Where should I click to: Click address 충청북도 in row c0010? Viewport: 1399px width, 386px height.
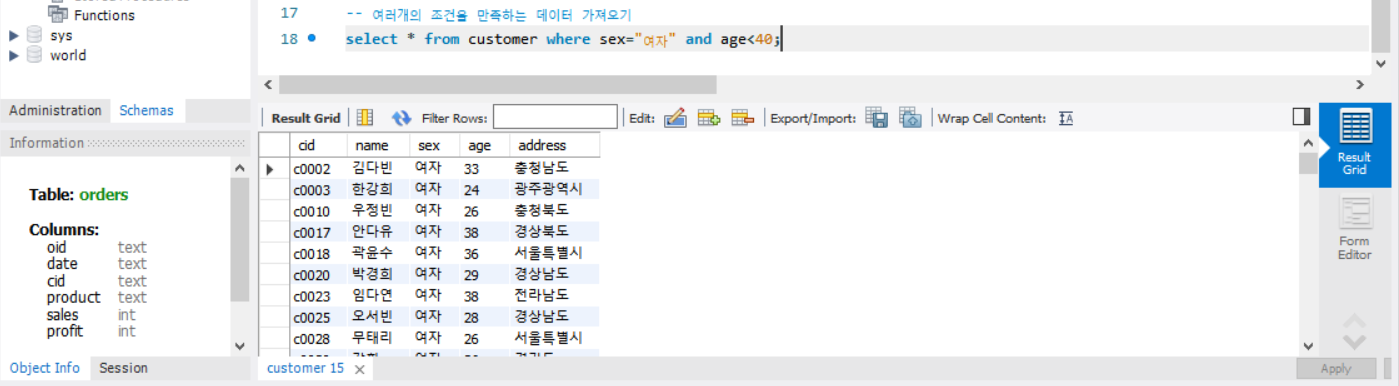[554, 210]
